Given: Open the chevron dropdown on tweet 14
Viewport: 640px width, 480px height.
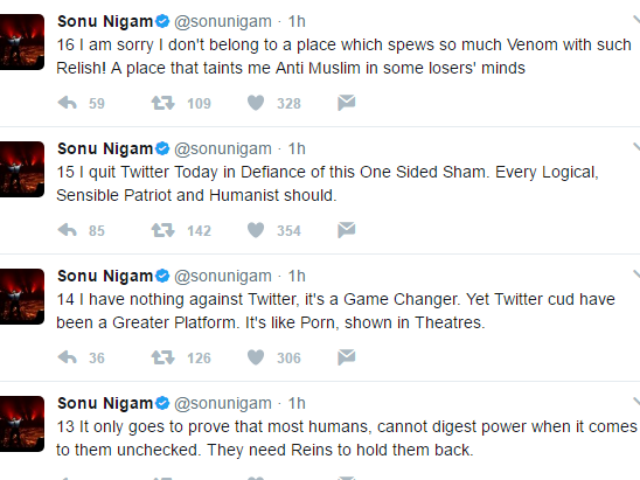Looking at the screenshot, I should tap(636, 275).
